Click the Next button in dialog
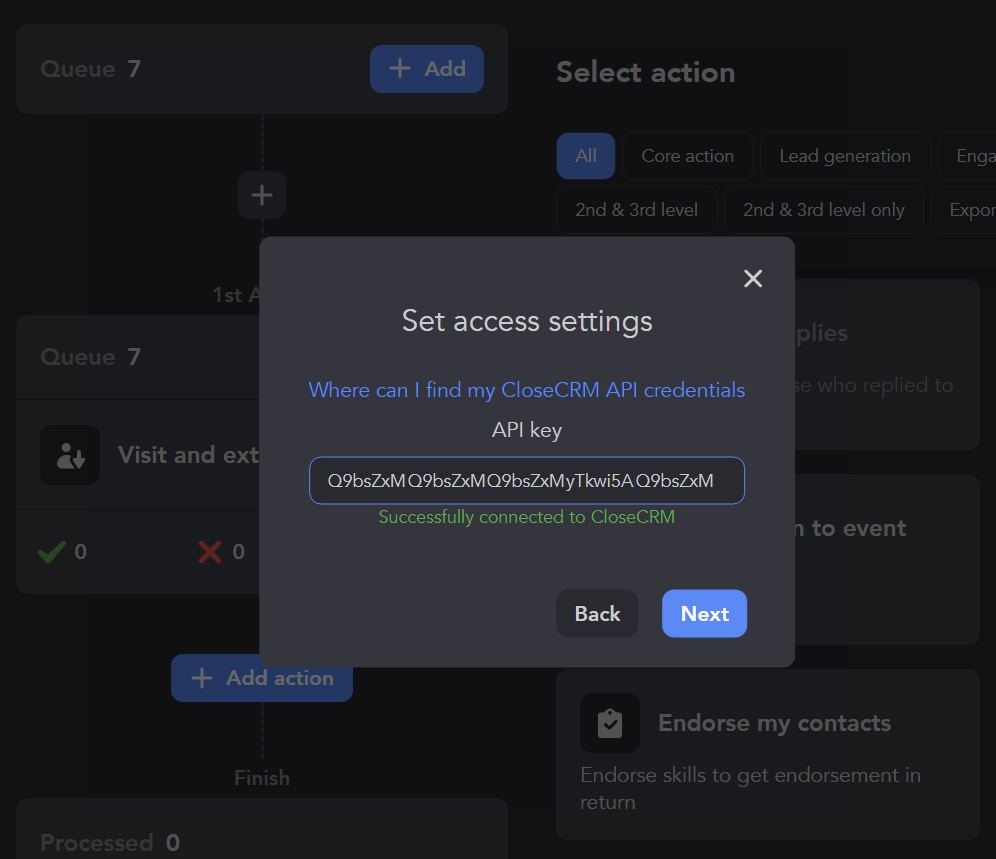Screen dimensions: 996x859 point(704,614)
